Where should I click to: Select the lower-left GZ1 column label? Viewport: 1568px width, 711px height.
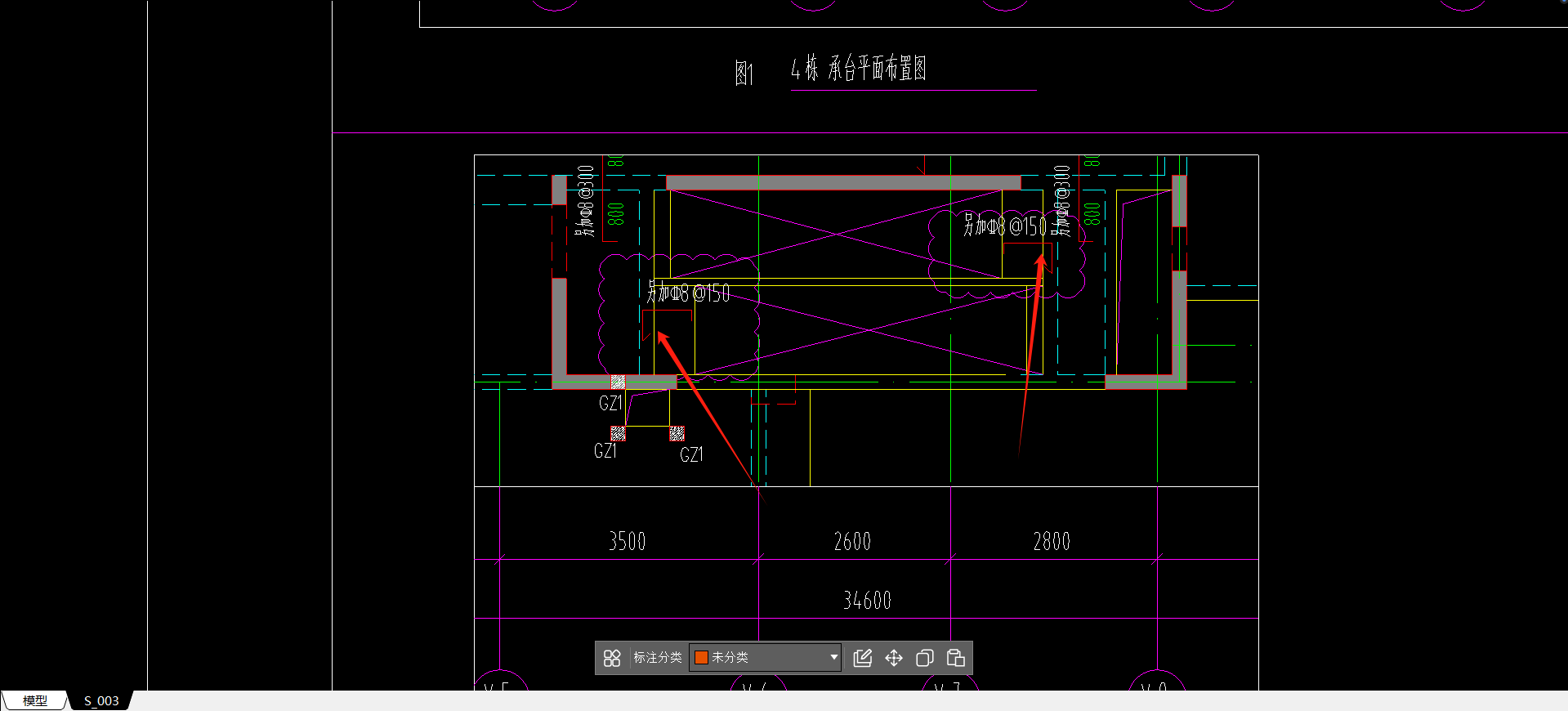605,450
